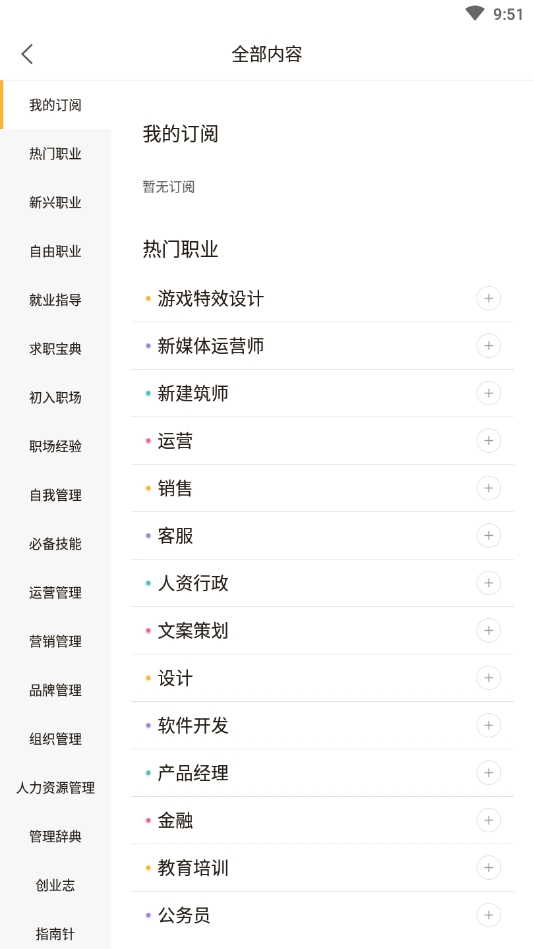Subscribe to 人资行政 plus icon
This screenshot has height=949, width=534.
[x=489, y=583]
